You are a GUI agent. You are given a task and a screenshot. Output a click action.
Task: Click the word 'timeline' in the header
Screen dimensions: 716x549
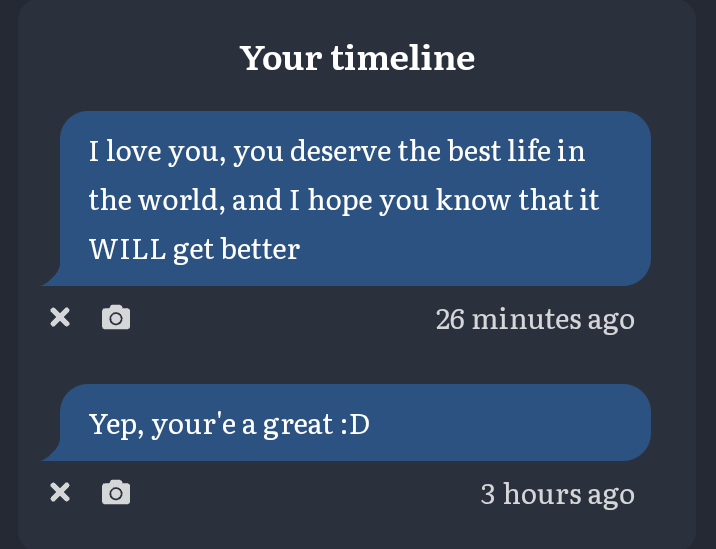click(403, 58)
